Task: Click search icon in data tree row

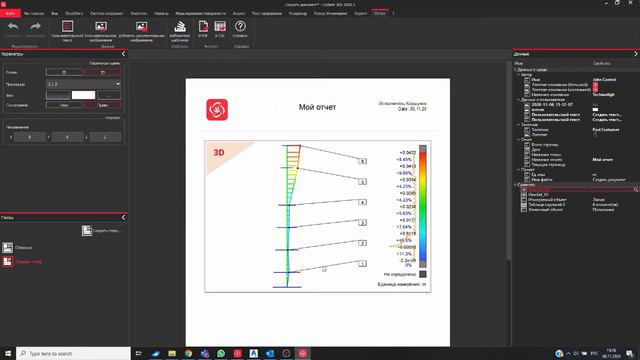Action: (x=636, y=190)
